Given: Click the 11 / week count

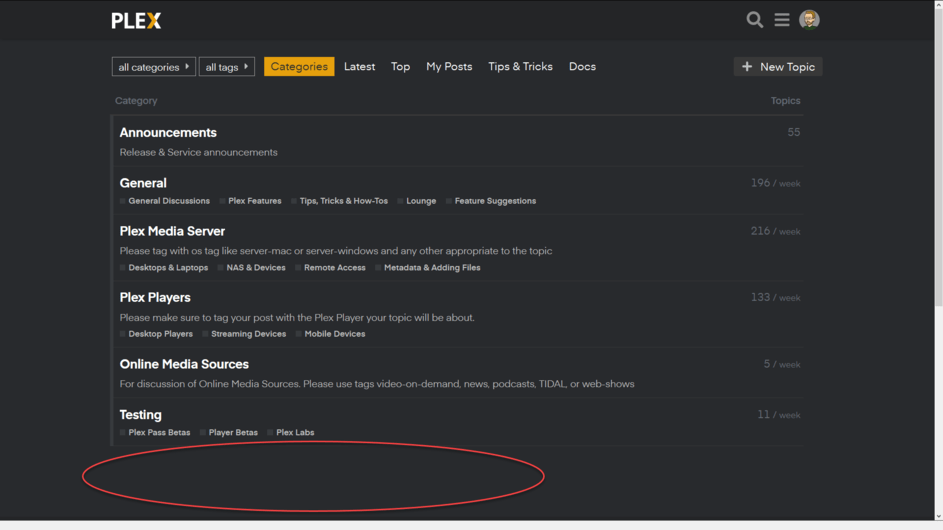Looking at the screenshot, I should [x=779, y=414].
